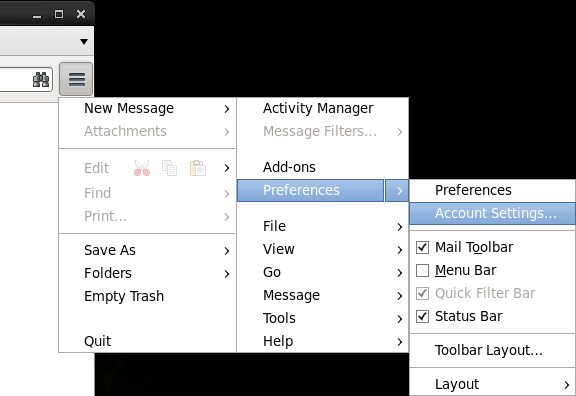Viewport: 576px width, 396px height.
Task: Close the window with X button
Action: pos(81,14)
